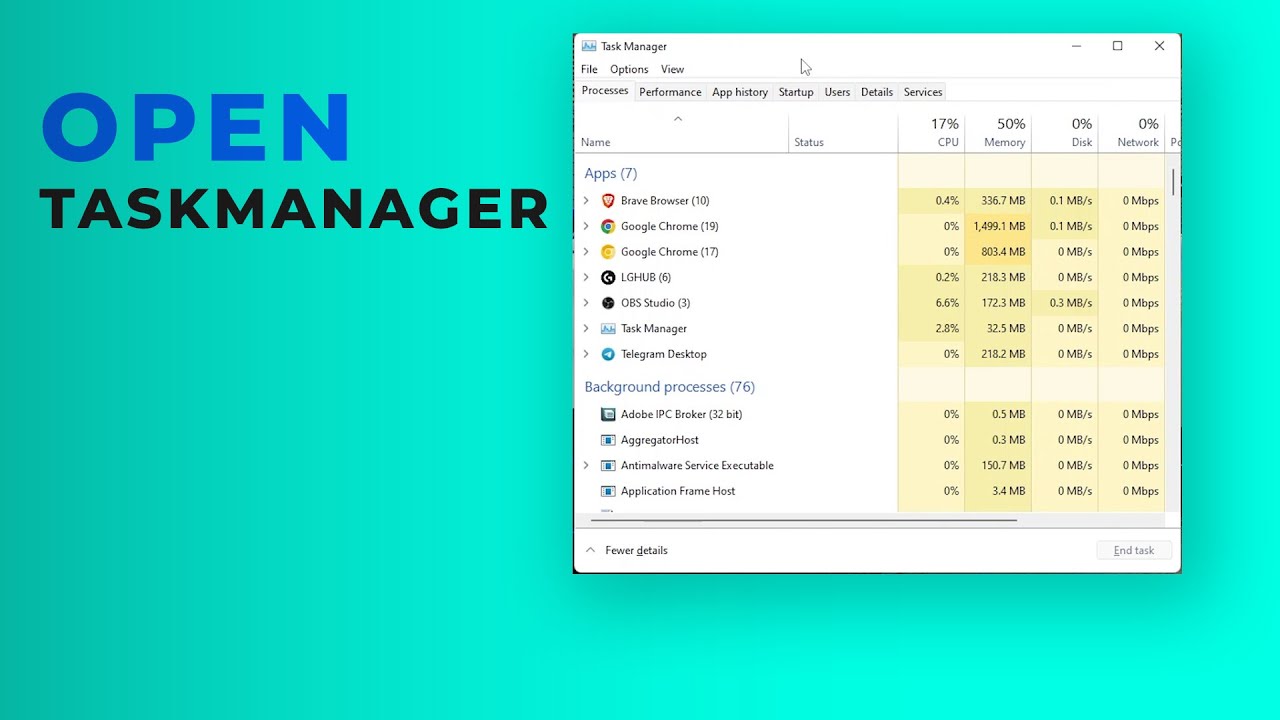Click the horizontal scrollbar thumb
1280x720 pixels.
(804, 520)
